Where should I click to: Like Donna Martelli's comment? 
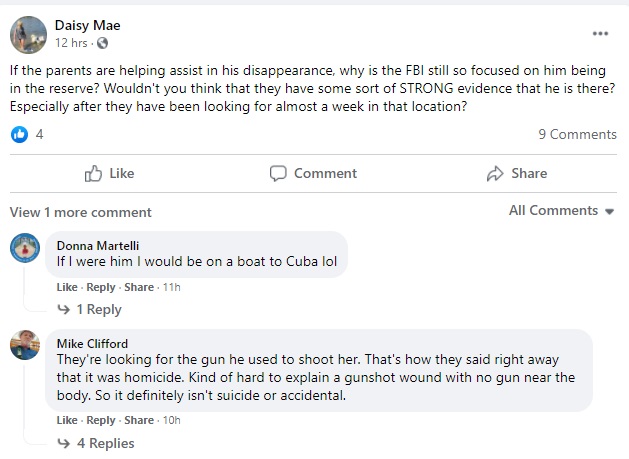click(66, 287)
